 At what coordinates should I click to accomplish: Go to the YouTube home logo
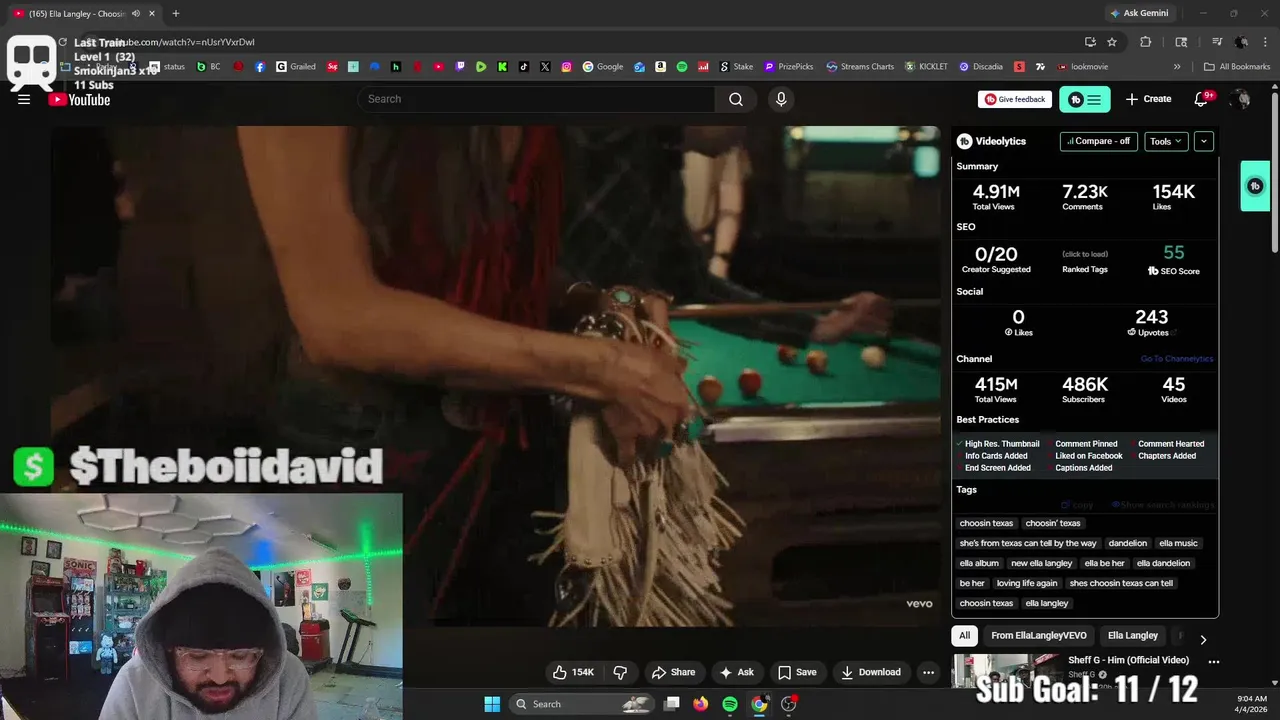[x=79, y=99]
